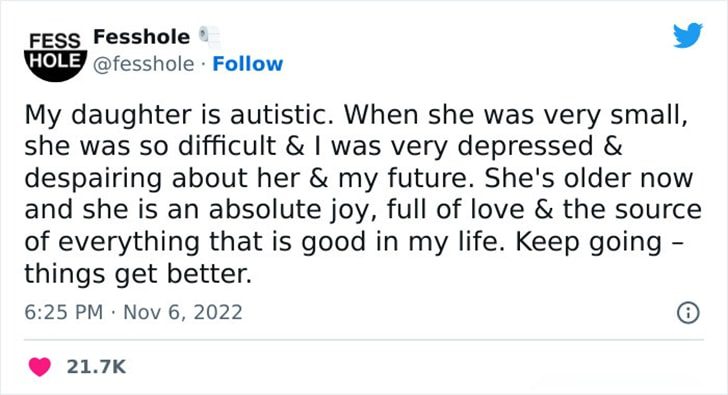View the 21.7K likes count
Viewport: 728px width, 395px height.
(x=96, y=367)
